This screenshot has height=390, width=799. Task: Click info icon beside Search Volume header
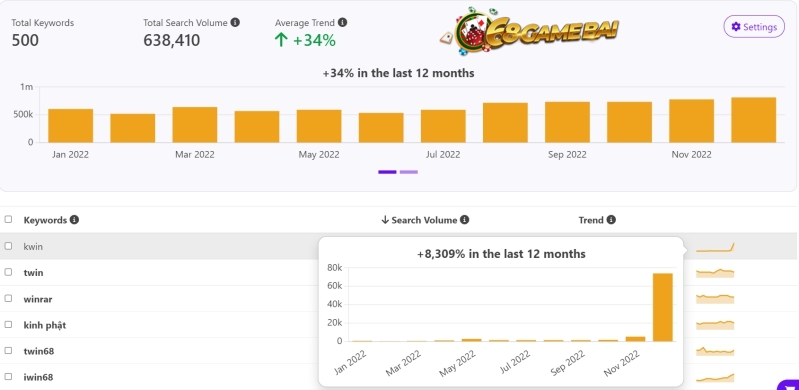464,220
